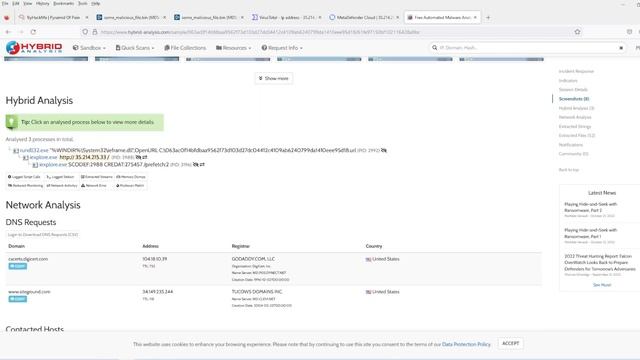Screen dimensions: 640x360
Task: Jump to Extracted Files in the sidebar
Action: tap(577, 136)
